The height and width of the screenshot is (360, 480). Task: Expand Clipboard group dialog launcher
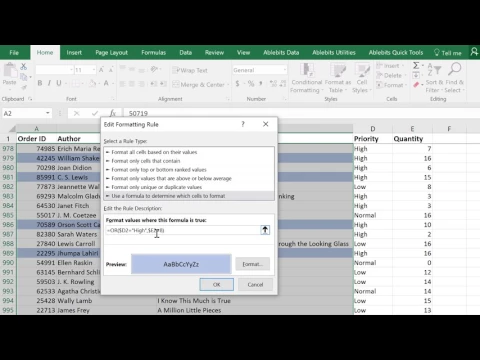click(x=30, y=99)
